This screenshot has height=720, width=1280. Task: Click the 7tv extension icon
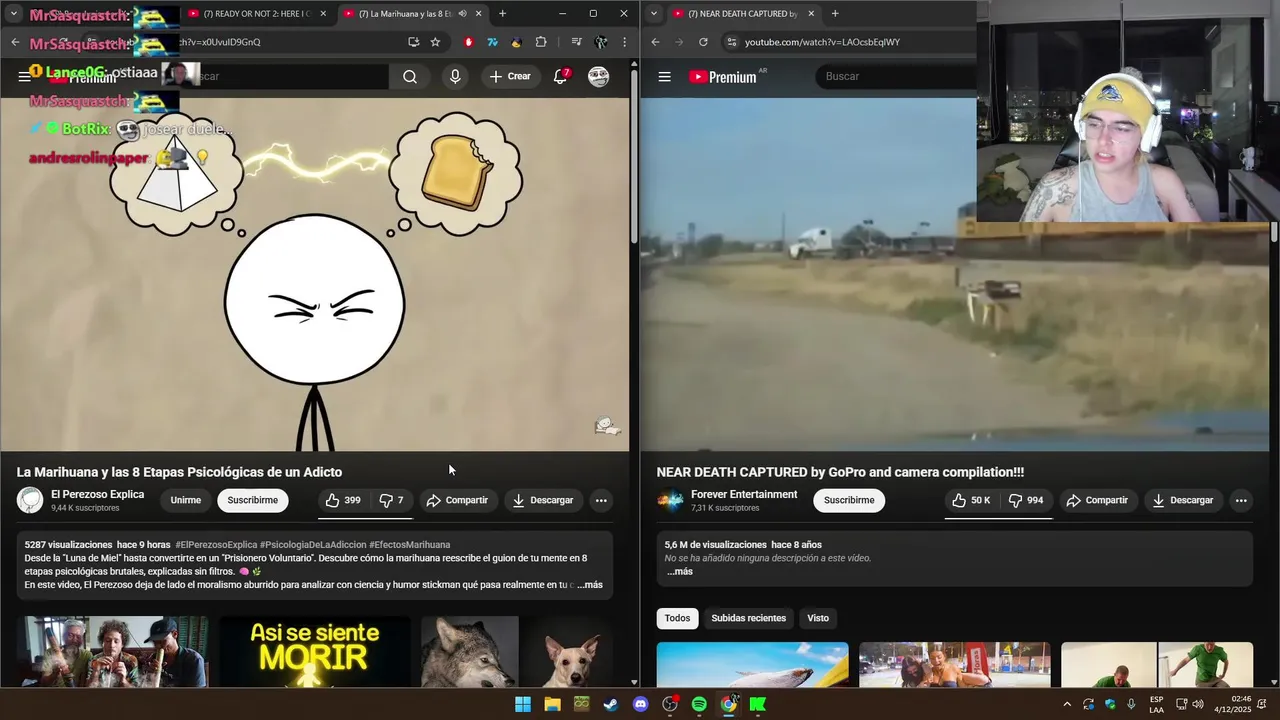click(x=492, y=42)
